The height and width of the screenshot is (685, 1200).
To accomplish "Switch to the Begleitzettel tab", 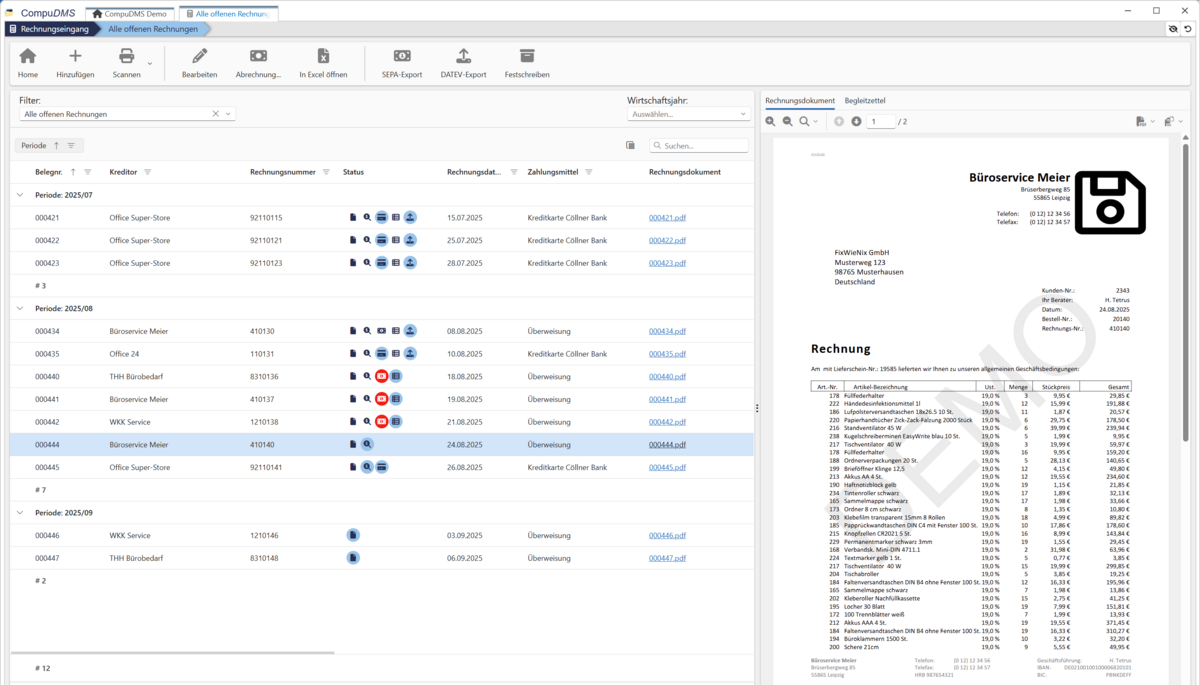I will coord(864,101).
